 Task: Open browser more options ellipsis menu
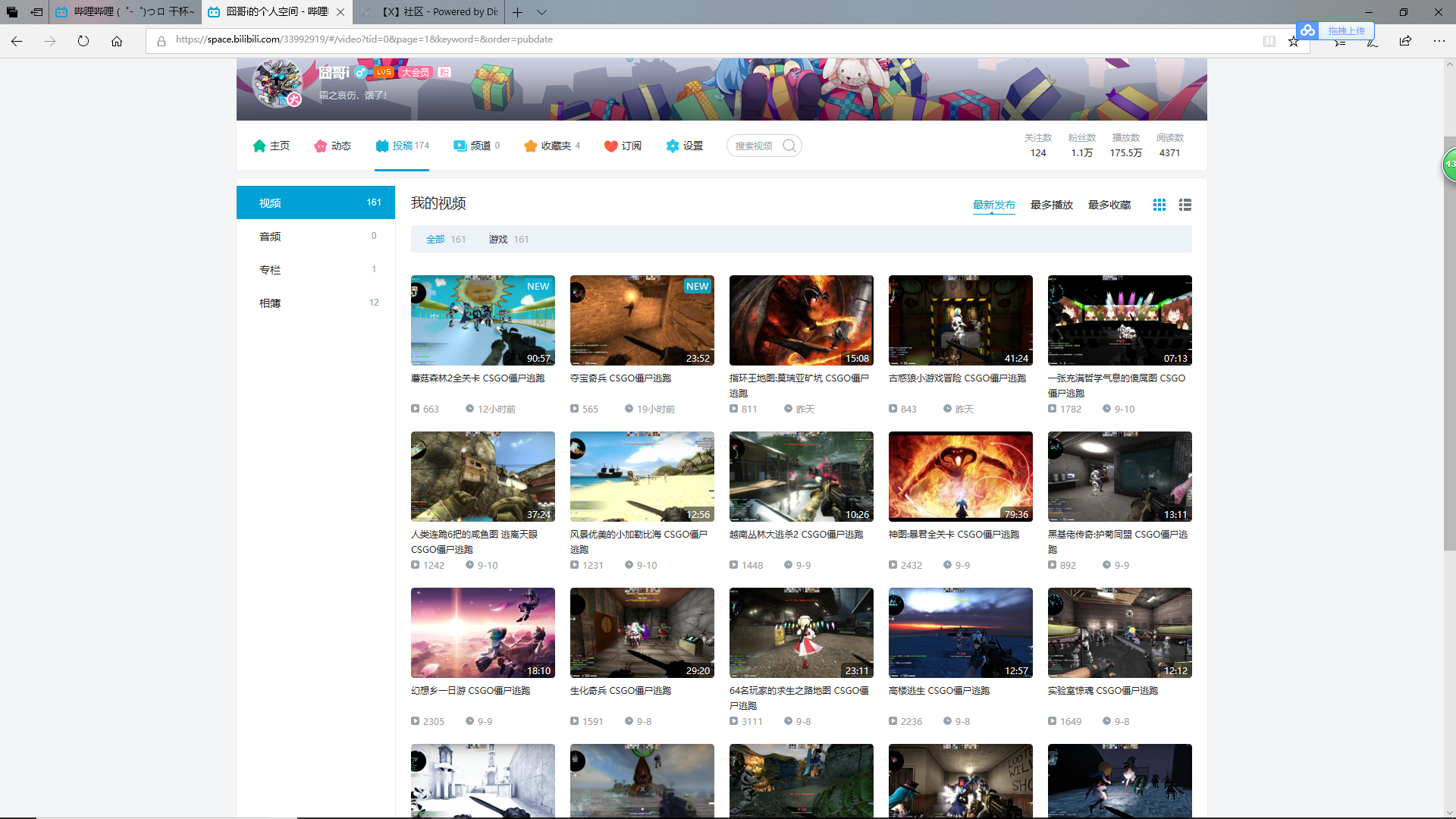[1439, 41]
